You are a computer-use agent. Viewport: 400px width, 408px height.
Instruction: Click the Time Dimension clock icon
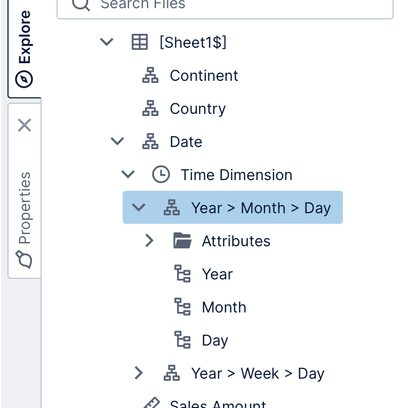point(161,175)
